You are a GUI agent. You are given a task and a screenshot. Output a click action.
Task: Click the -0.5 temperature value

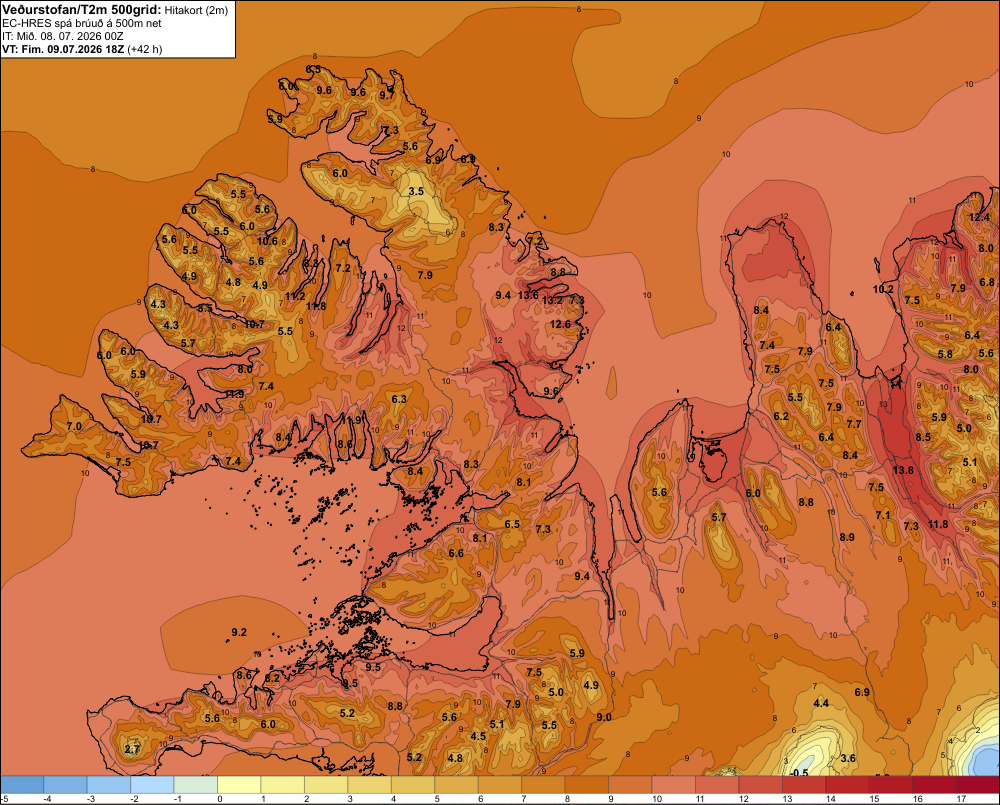coord(799,772)
